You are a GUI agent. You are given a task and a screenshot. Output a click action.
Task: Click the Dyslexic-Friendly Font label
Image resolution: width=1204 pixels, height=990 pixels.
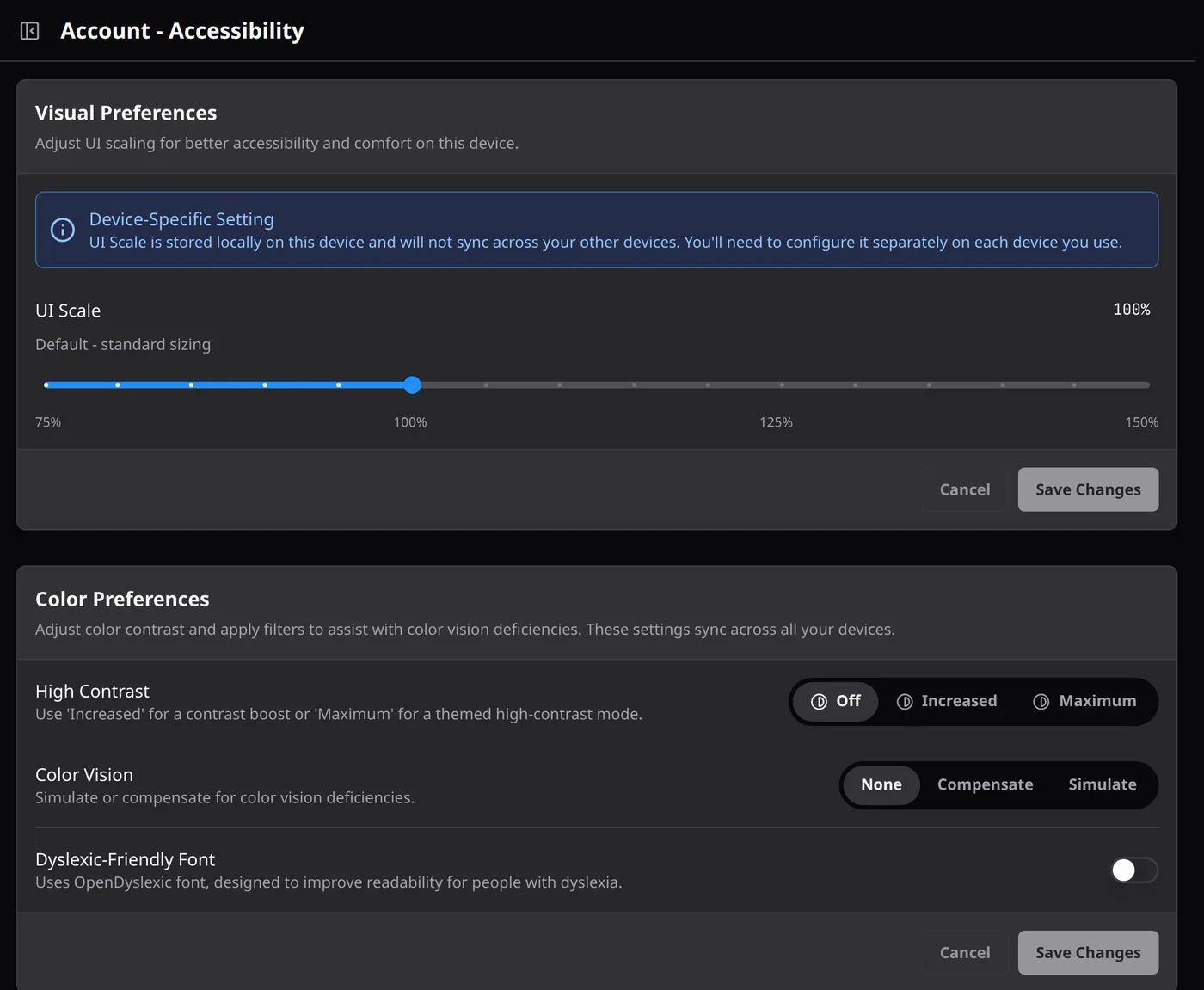tap(125, 859)
